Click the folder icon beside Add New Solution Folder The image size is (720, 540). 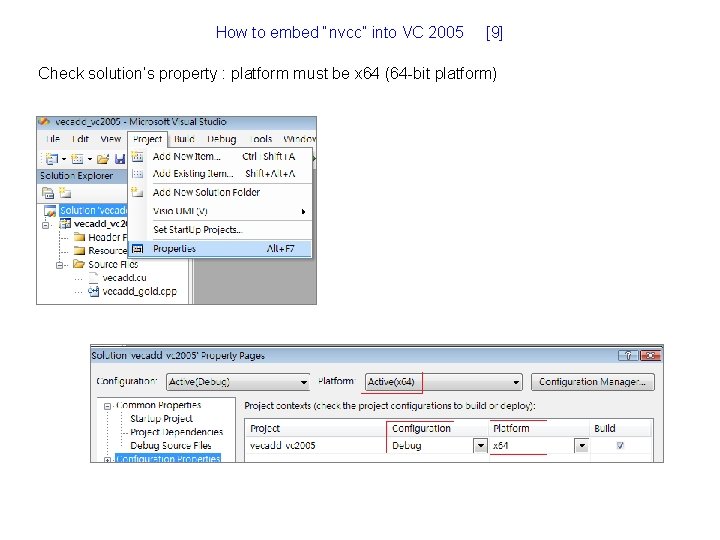pyautogui.click(x=137, y=192)
